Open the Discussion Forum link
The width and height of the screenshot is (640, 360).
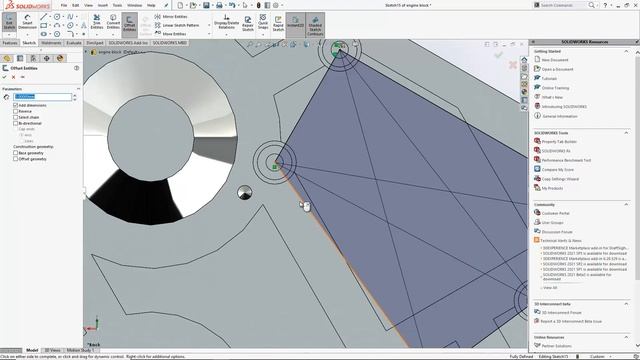[x=557, y=232]
